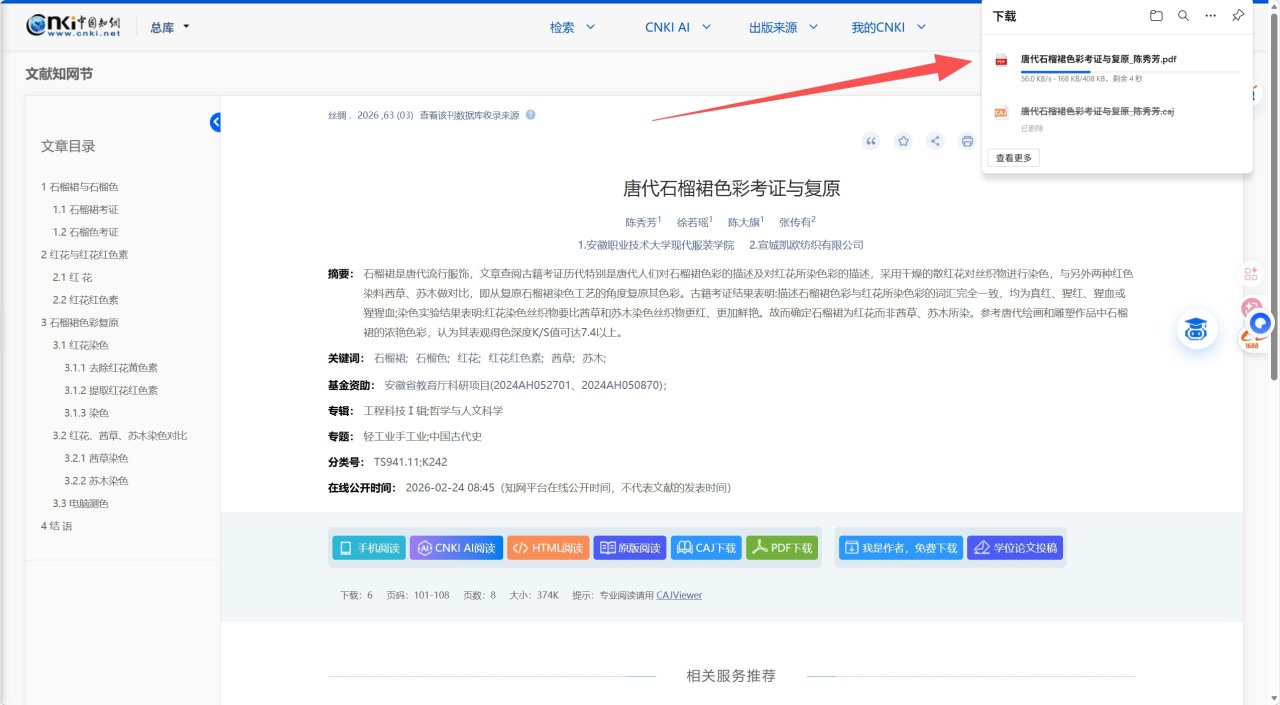
Task: Click the 手机阅读 button
Action: point(369,547)
